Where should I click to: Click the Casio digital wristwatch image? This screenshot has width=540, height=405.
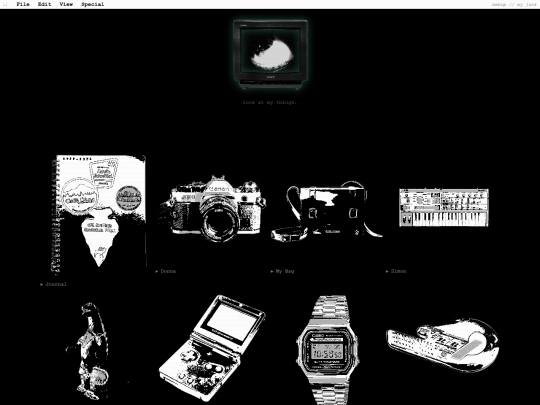click(x=328, y=350)
